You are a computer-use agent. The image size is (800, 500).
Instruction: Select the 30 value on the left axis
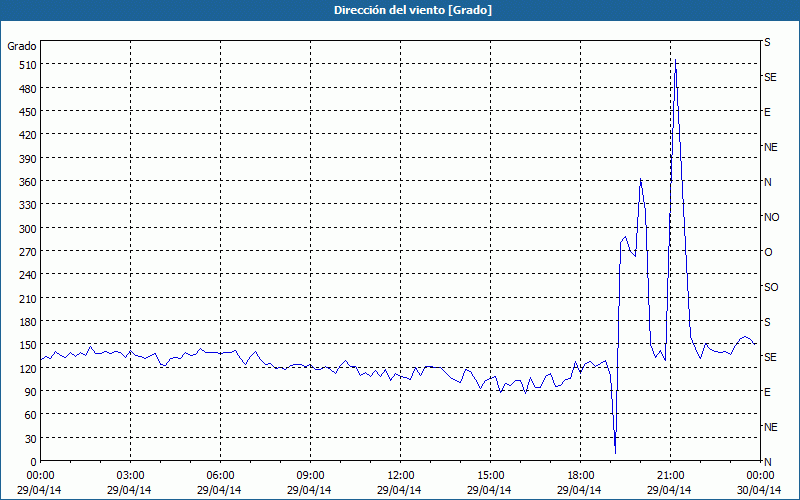[x=30, y=439]
